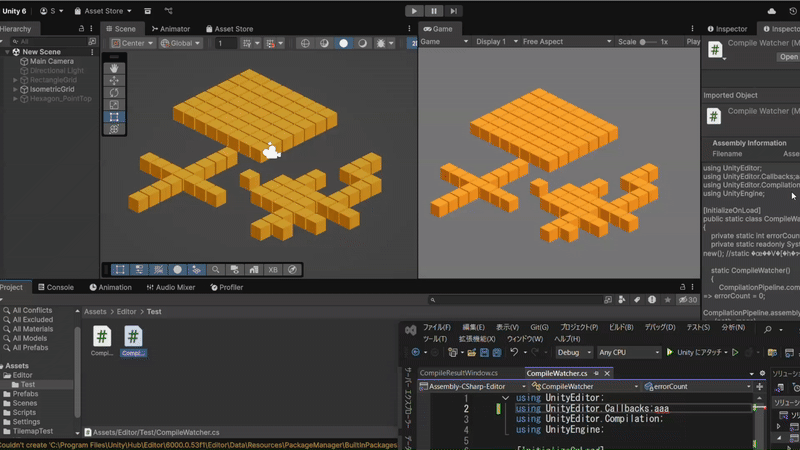Viewport: 800px width, 450px height.
Task: Click the Play button in Unity toolbar
Action: (x=414, y=11)
